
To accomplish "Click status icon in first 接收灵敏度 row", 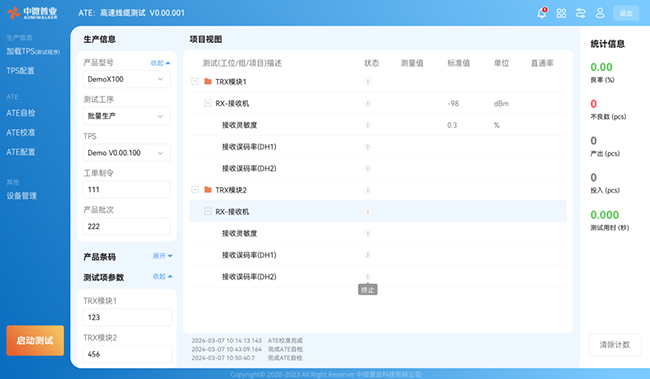I will [367, 125].
